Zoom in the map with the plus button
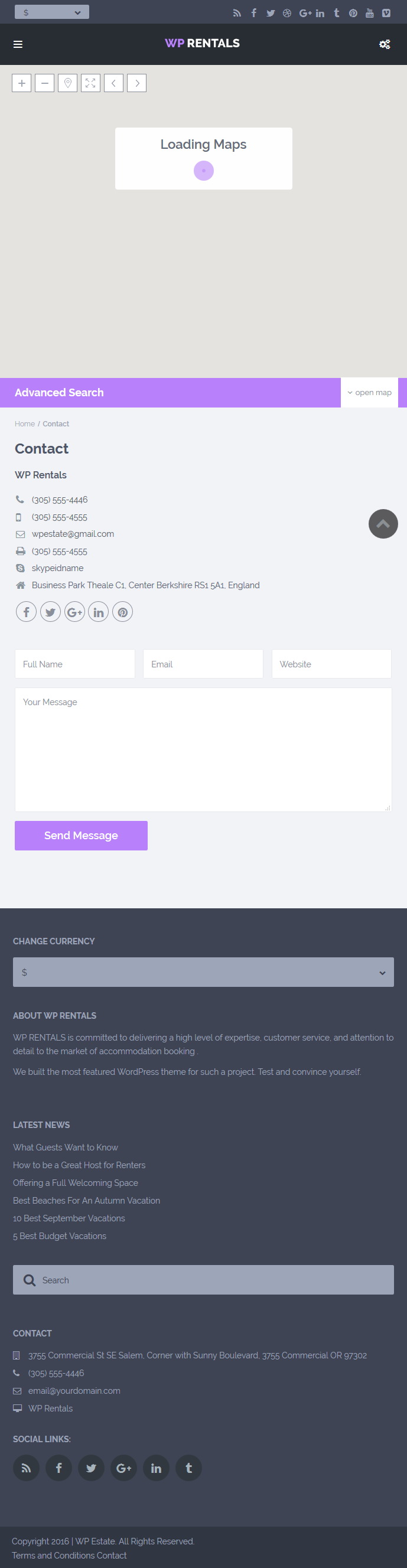 tap(21, 83)
